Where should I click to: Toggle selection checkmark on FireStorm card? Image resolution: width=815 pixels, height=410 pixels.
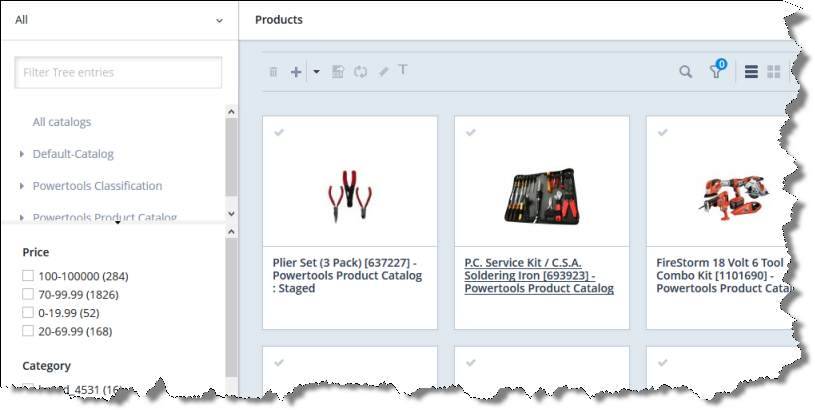tap(663, 133)
